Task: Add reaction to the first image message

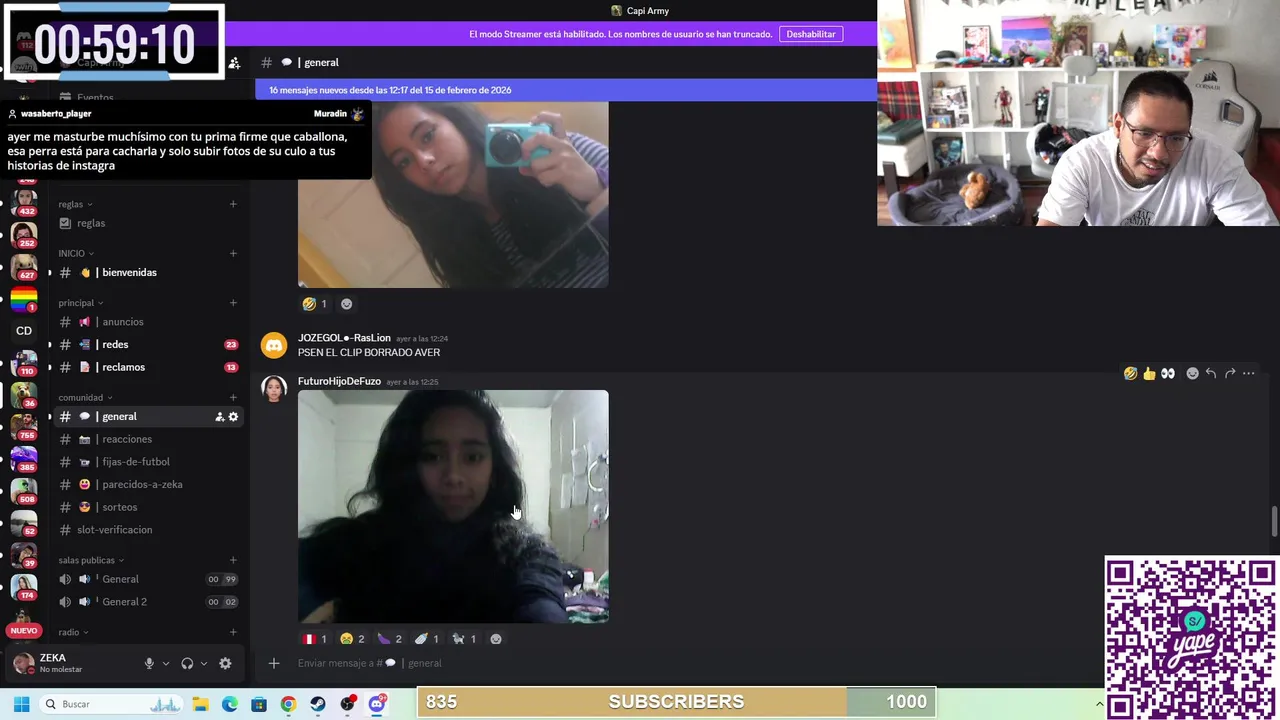Action: coord(346,304)
